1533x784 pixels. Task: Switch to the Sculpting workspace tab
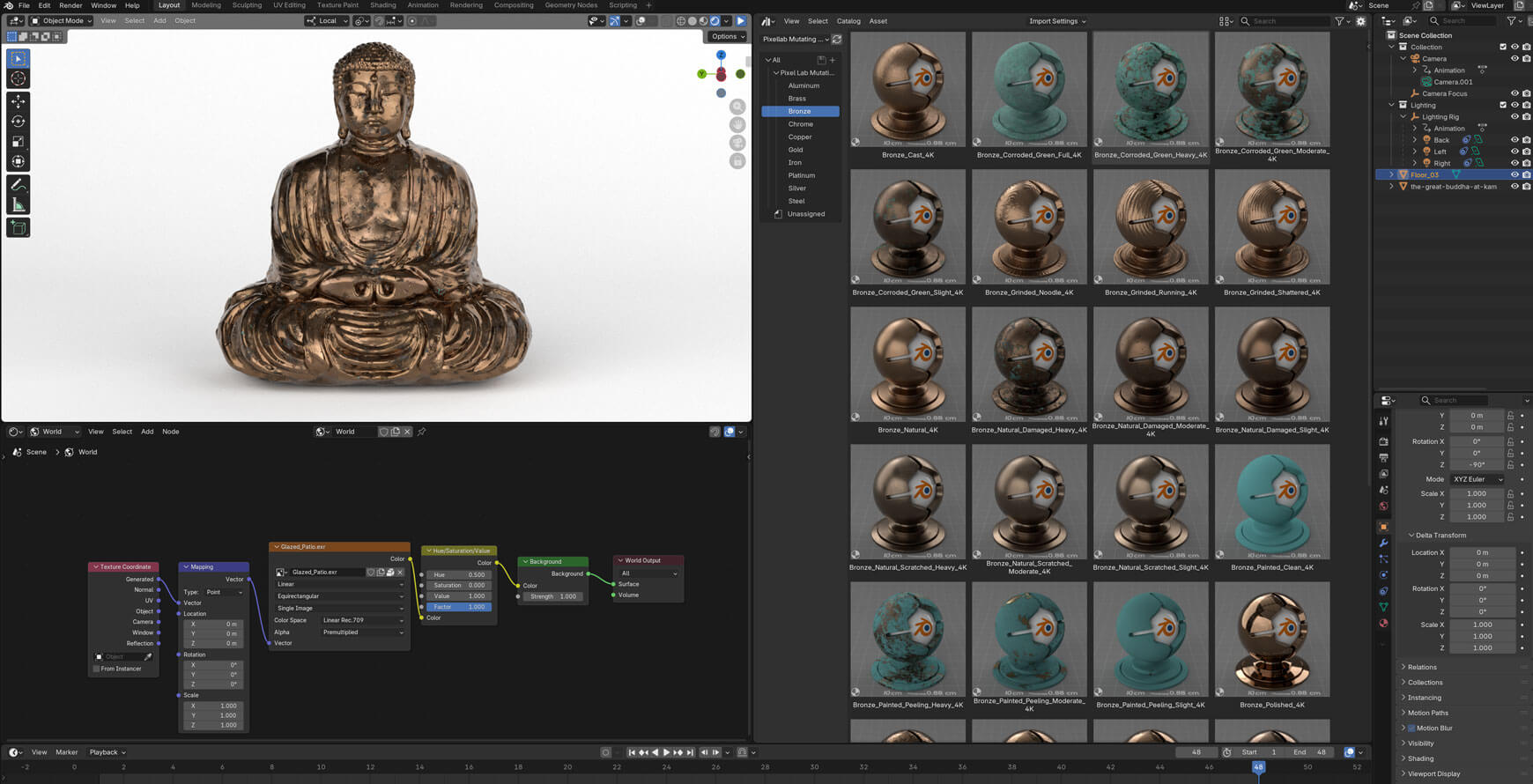[x=247, y=5]
